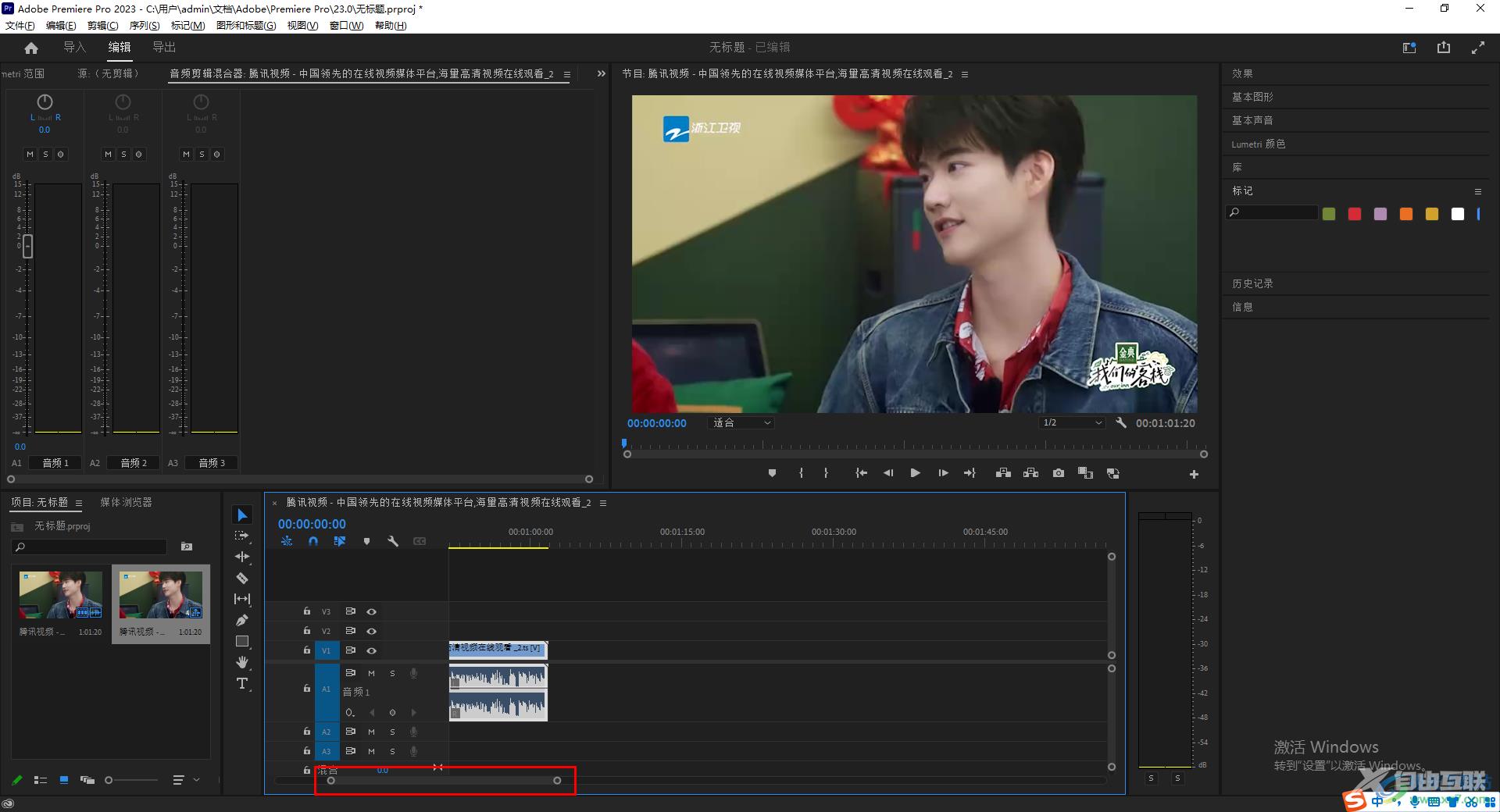1500x812 pixels.
Task: Step forward one frame
Action: coord(943,473)
